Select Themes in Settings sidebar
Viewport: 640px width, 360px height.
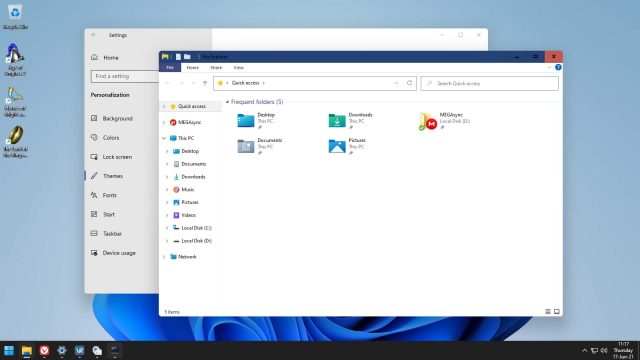pyautogui.click(x=113, y=176)
